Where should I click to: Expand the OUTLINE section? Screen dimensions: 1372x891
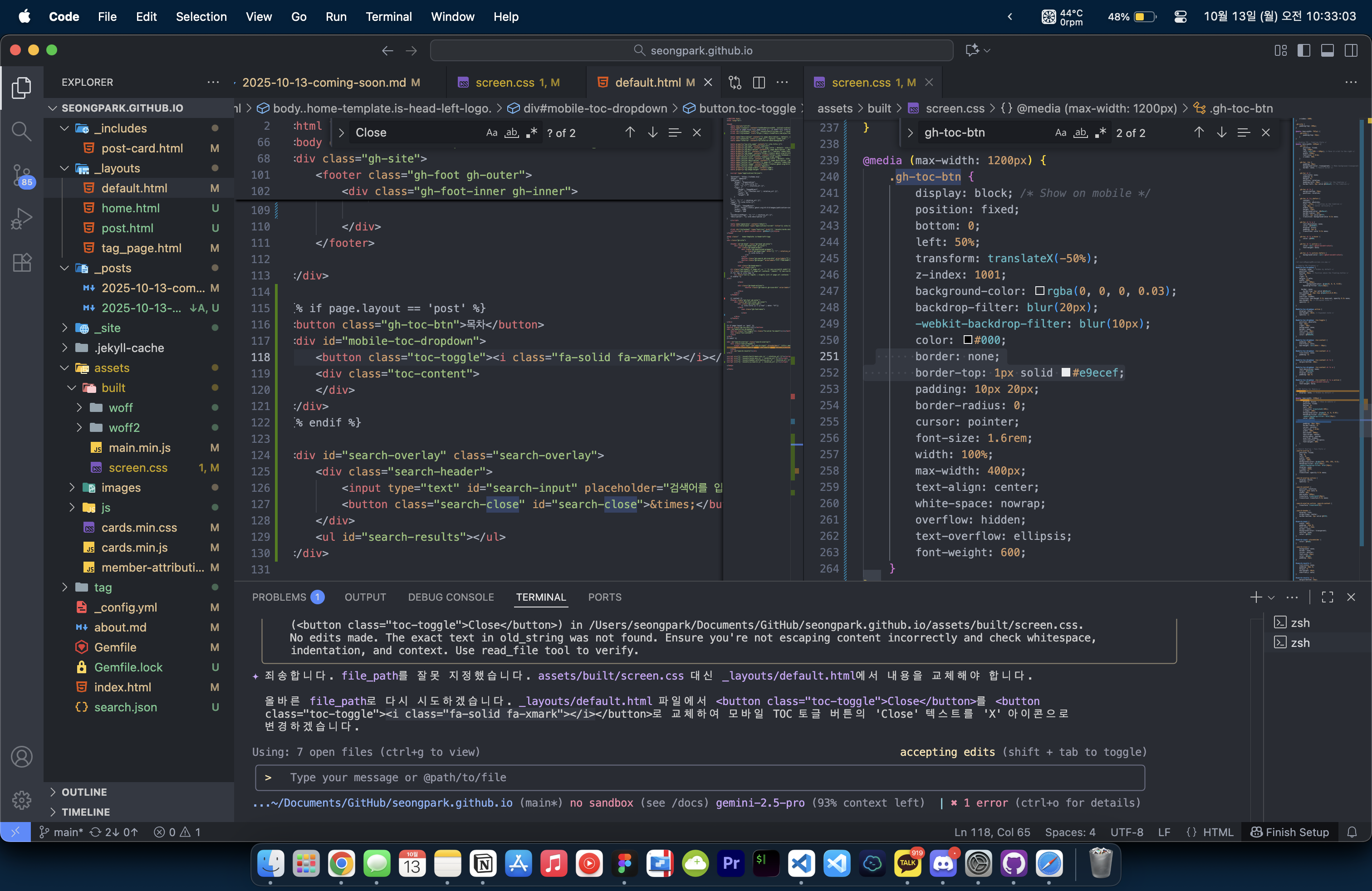point(84,792)
